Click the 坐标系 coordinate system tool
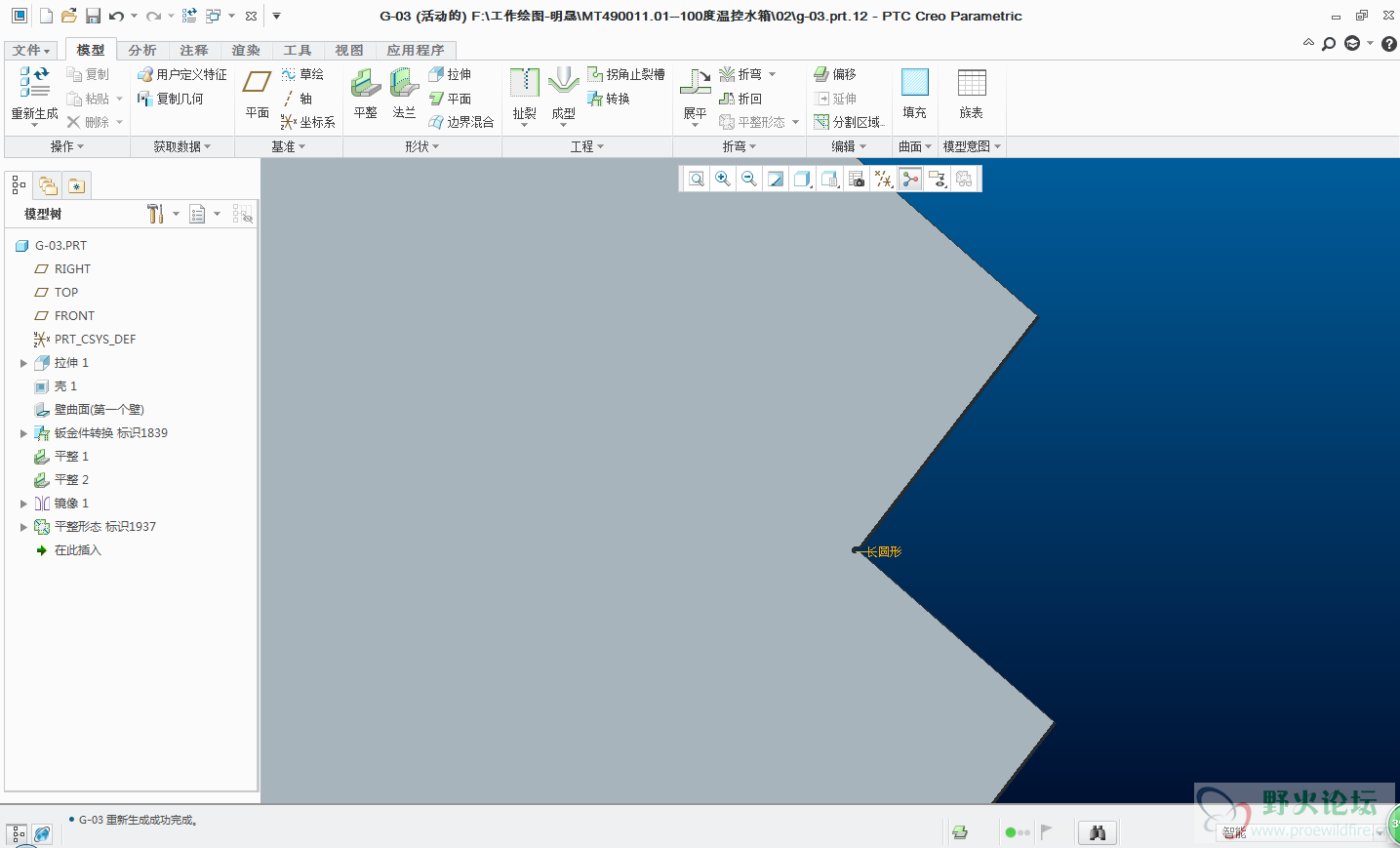 [308, 122]
